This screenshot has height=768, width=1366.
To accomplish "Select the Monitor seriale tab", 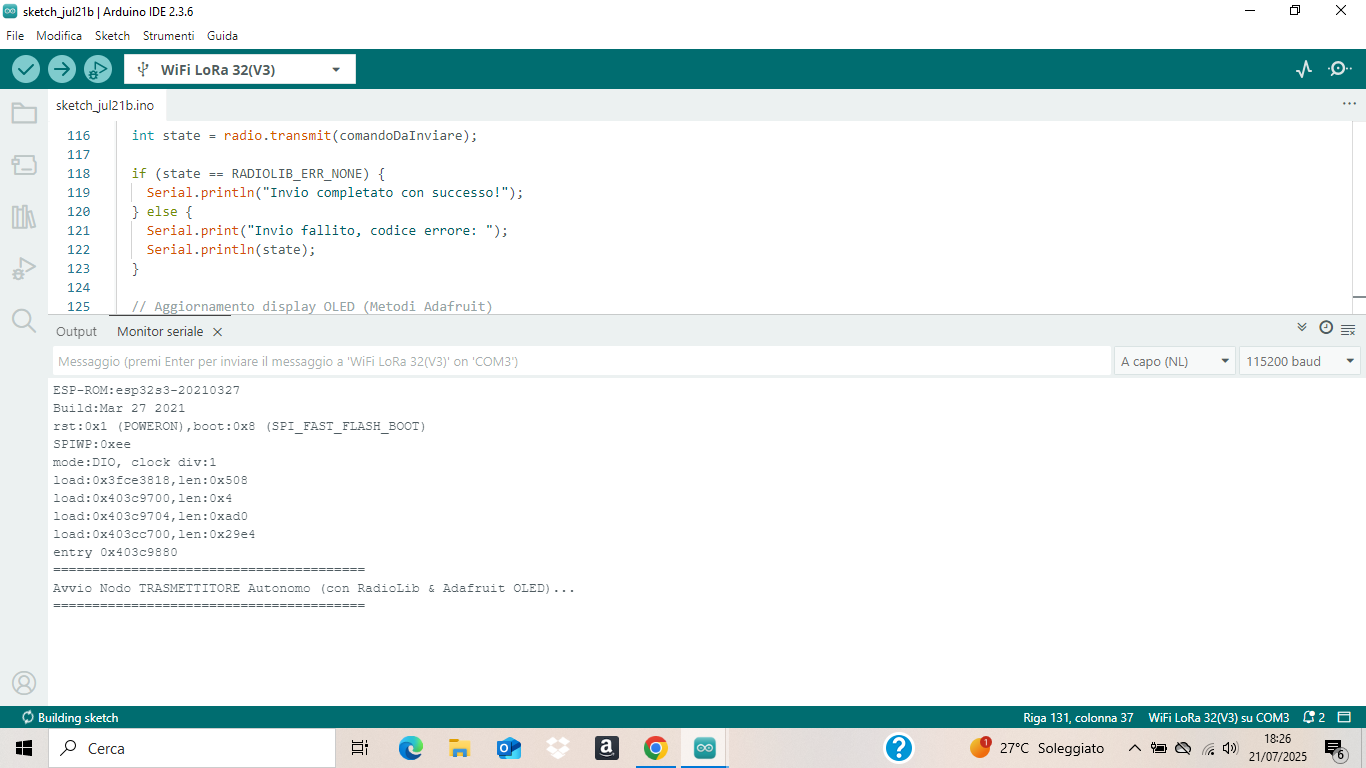I will 159,332.
